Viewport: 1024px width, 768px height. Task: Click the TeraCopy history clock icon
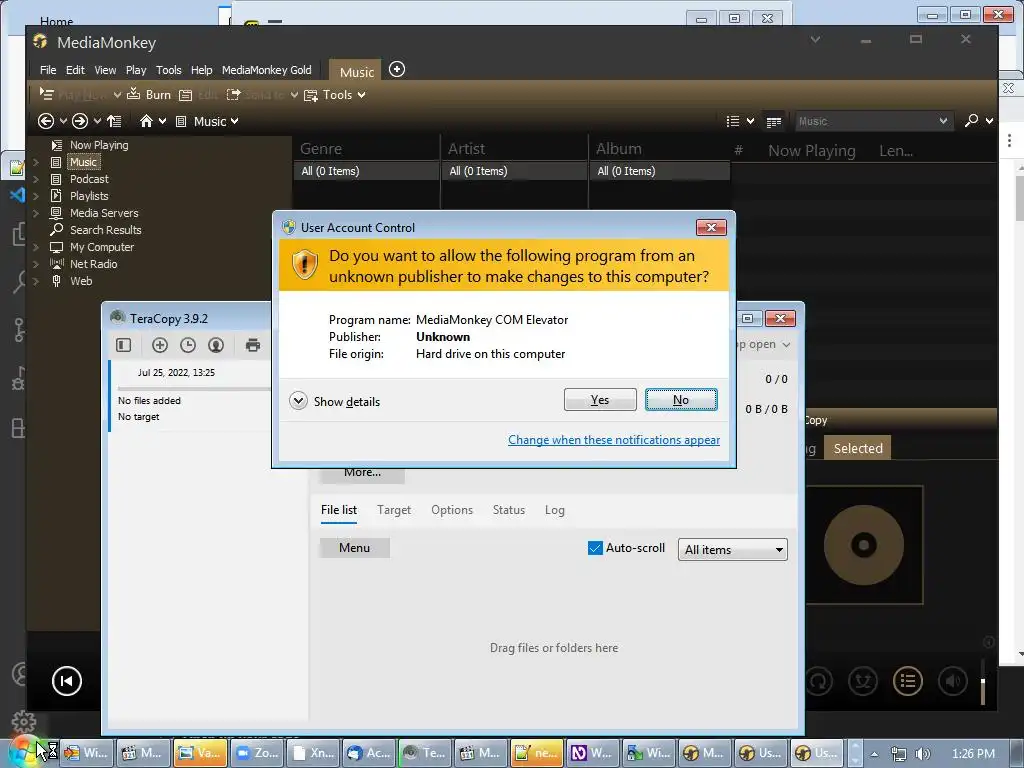188,345
